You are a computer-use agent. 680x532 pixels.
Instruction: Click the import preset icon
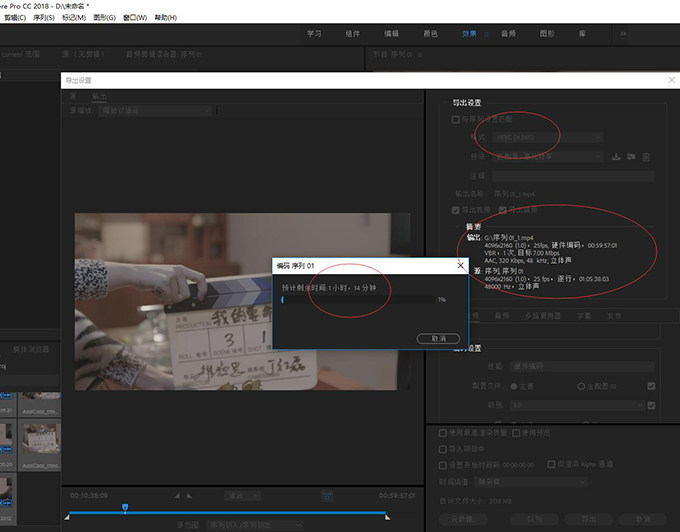(631, 157)
